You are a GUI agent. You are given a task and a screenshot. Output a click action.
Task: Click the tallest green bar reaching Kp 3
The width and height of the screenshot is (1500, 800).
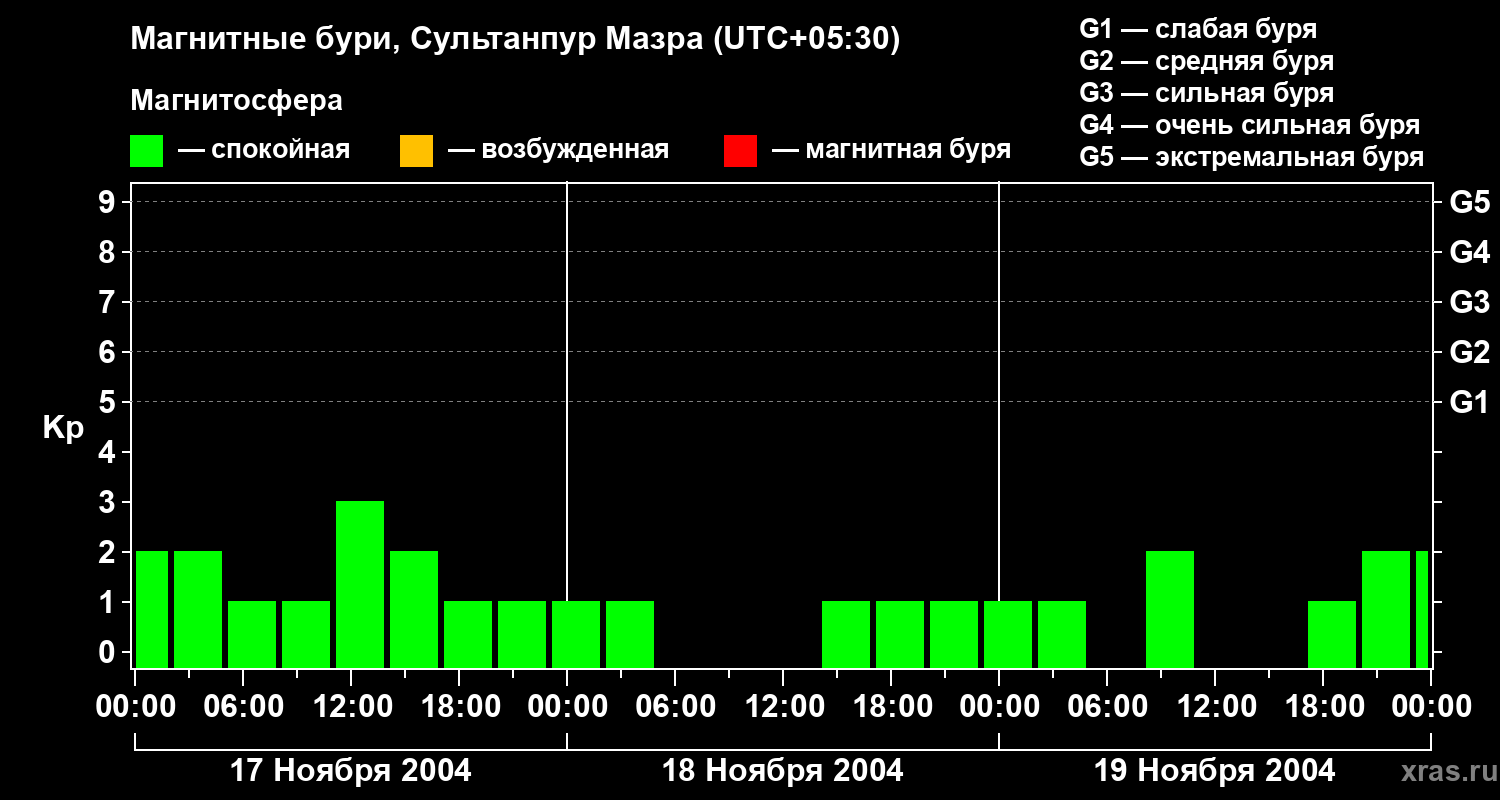[x=360, y=584]
